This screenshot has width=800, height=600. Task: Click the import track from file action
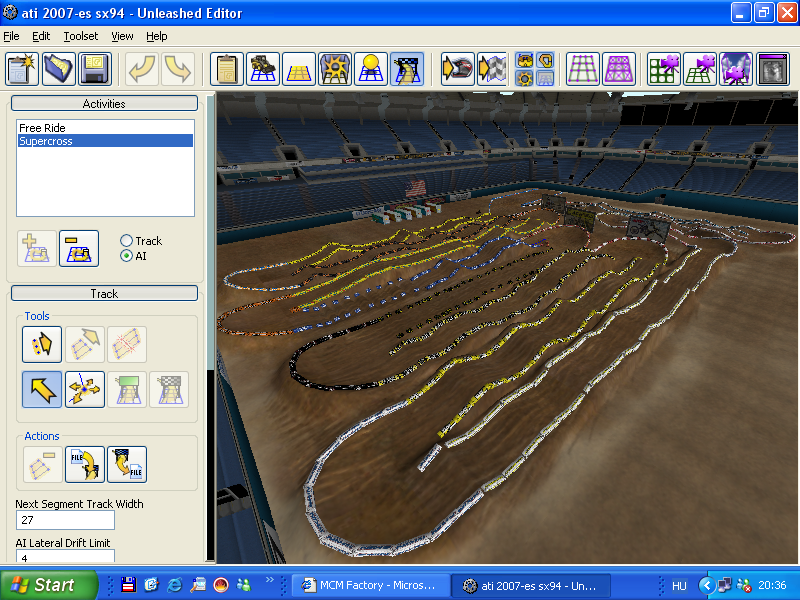[x=85, y=464]
